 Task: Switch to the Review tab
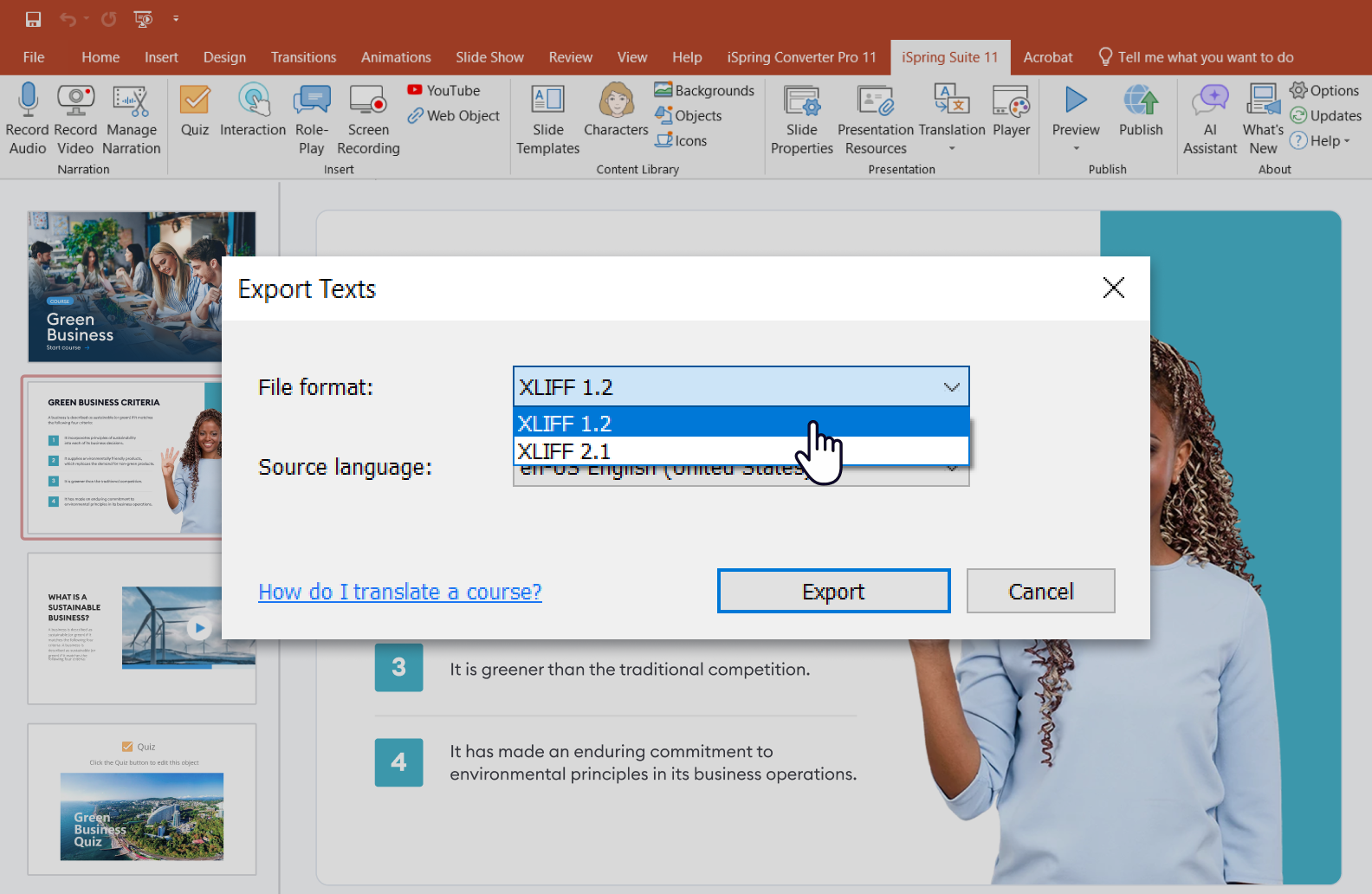pyautogui.click(x=570, y=57)
